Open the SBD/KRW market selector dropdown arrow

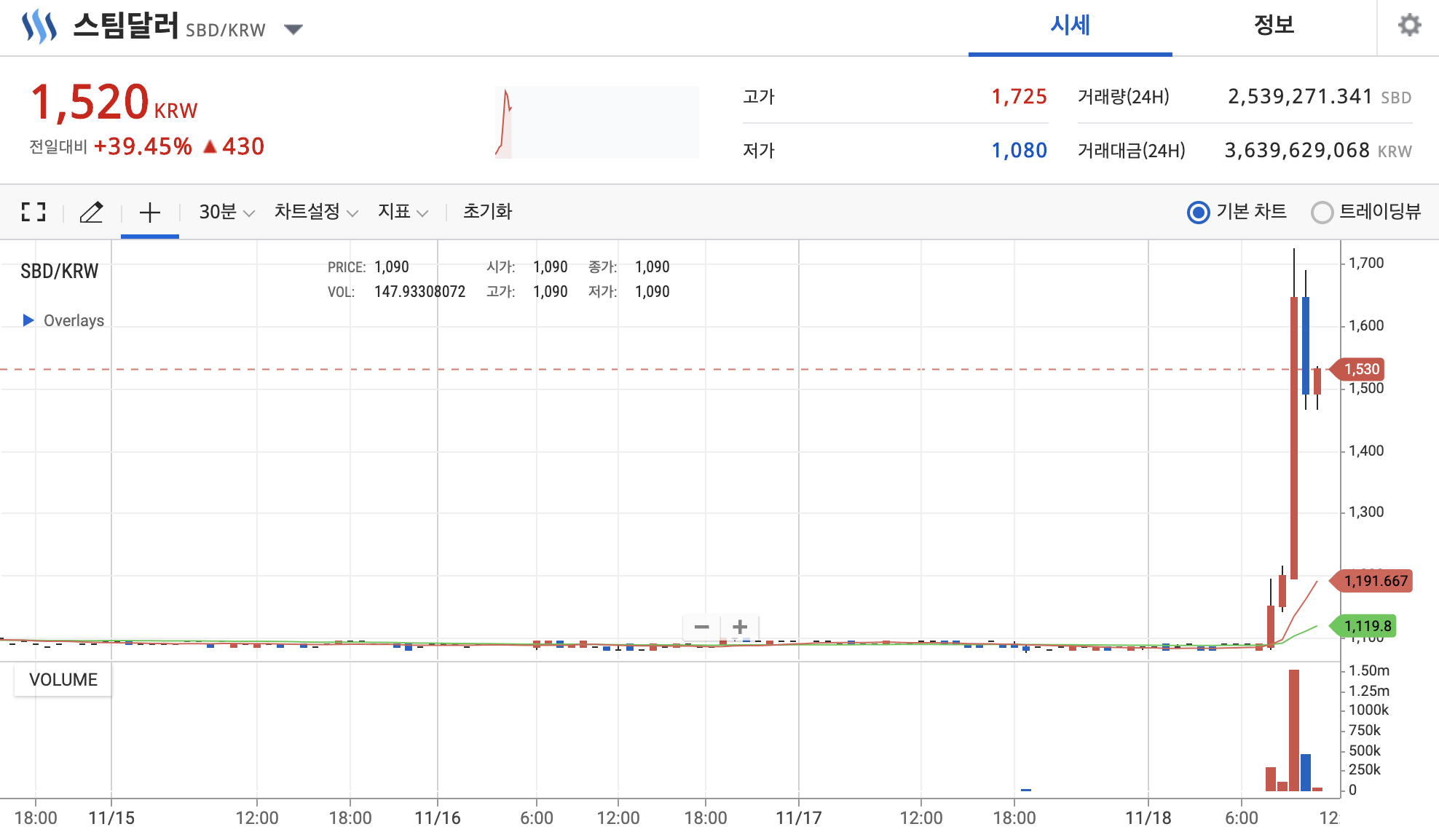(x=293, y=30)
